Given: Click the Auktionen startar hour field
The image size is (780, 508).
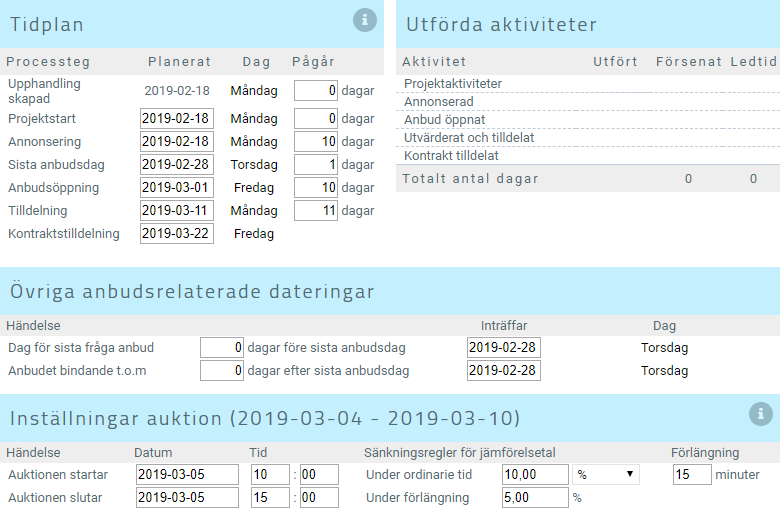Looking at the screenshot, I should (x=270, y=475).
